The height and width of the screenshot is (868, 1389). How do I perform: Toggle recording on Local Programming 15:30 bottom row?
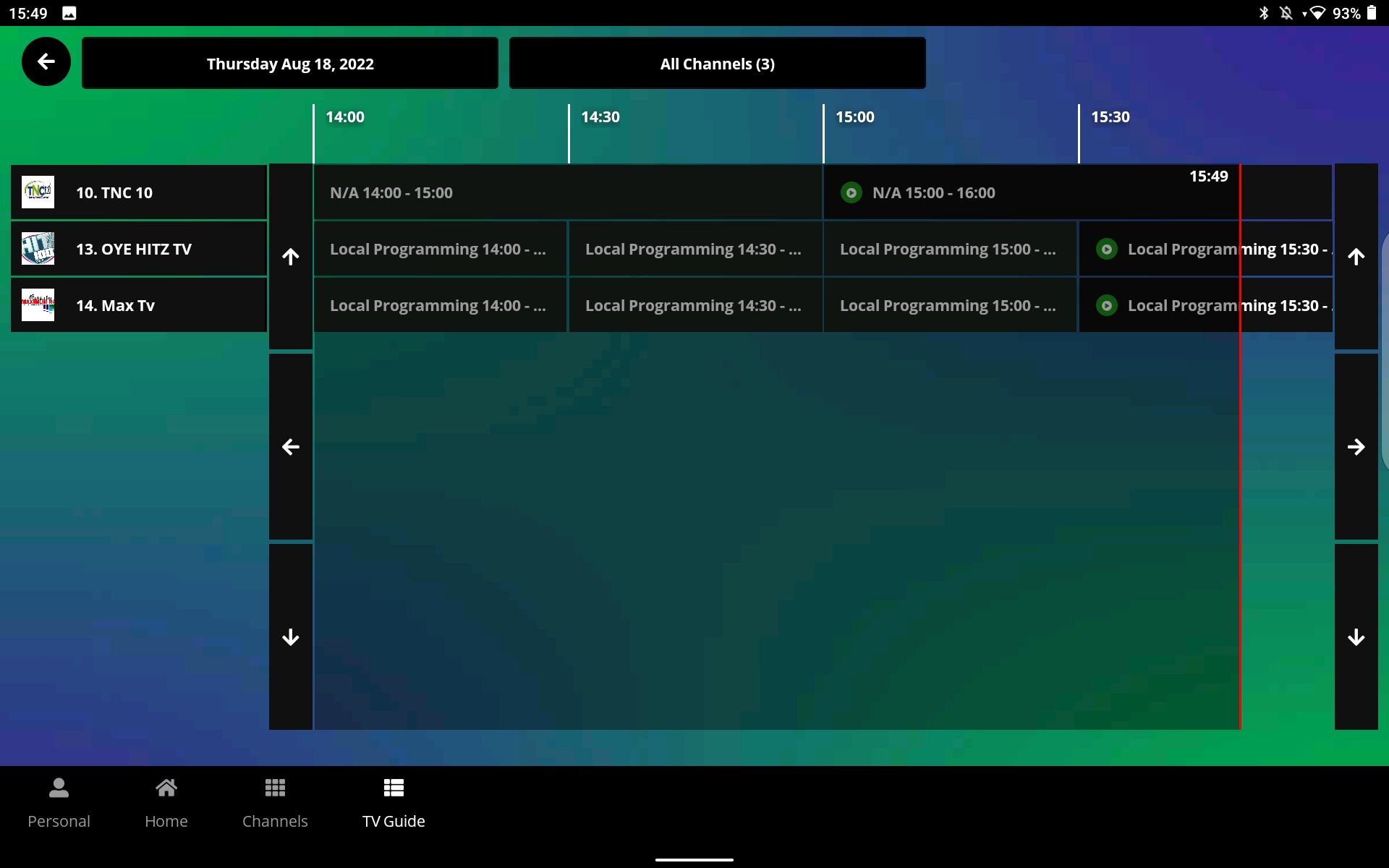(1107, 305)
